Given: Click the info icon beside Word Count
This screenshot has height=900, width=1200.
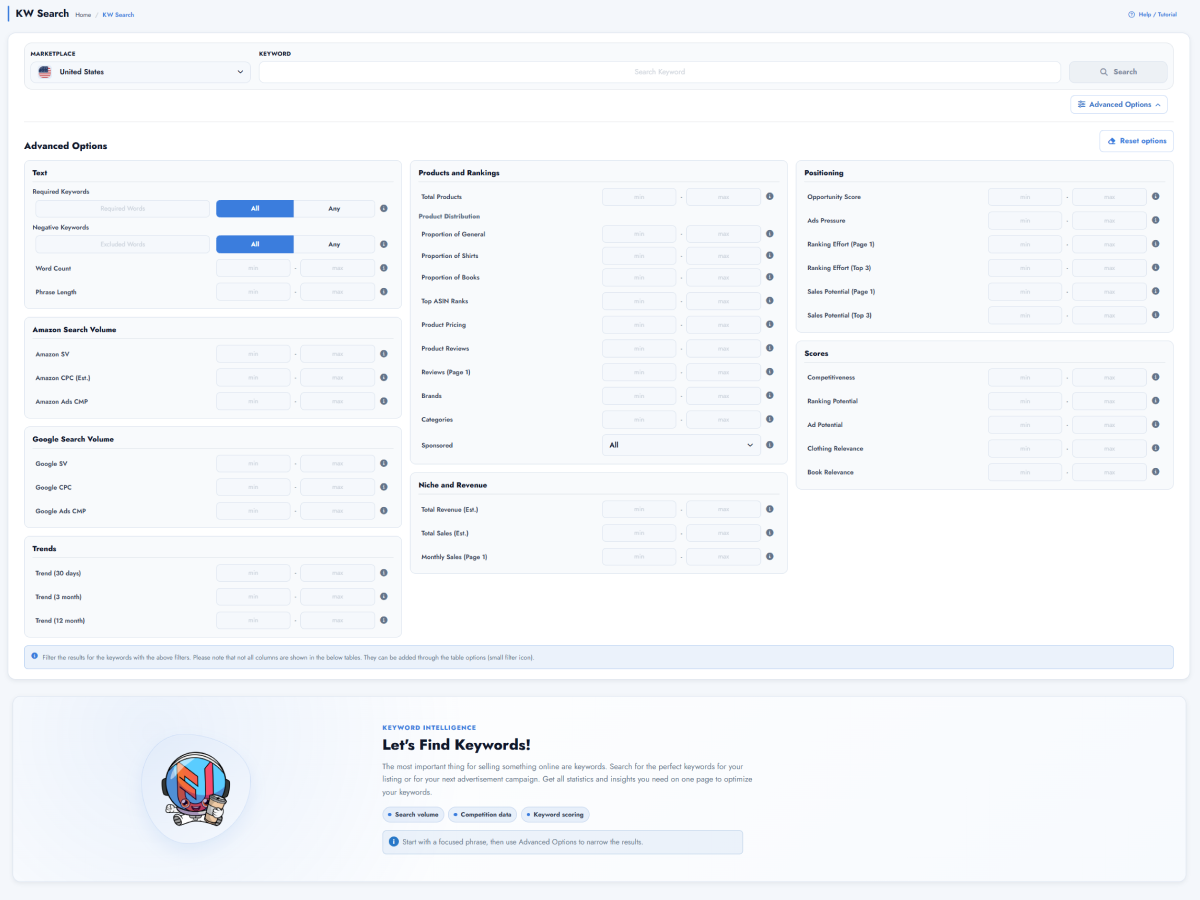Looking at the screenshot, I should (x=384, y=268).
